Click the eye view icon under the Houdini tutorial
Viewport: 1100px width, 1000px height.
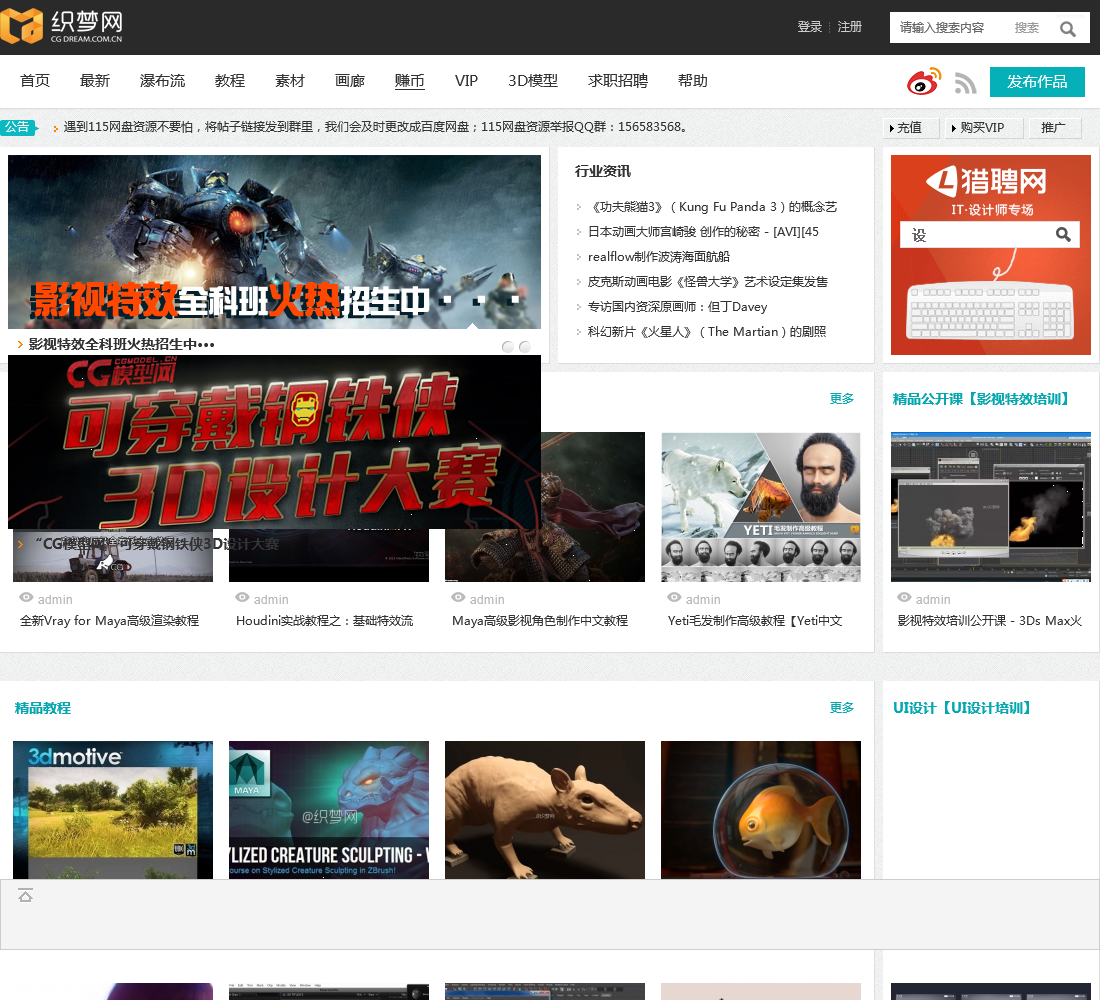click(x=242, y=597)
